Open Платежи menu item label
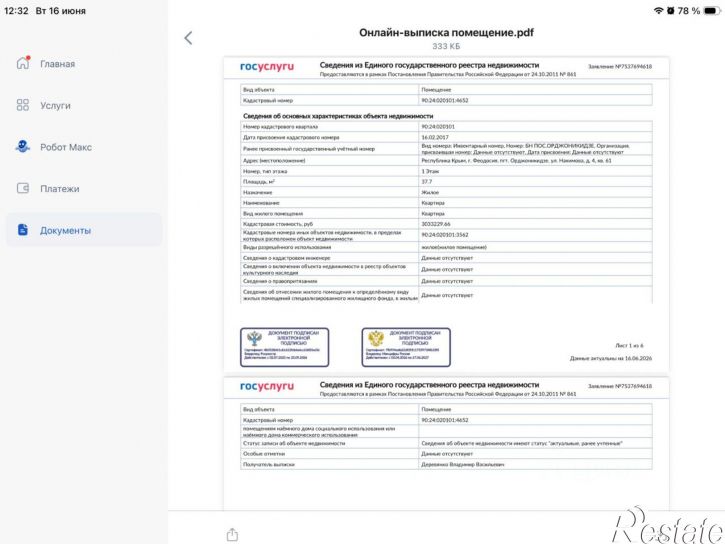725x544 pixels. click(x=60, y=189)
